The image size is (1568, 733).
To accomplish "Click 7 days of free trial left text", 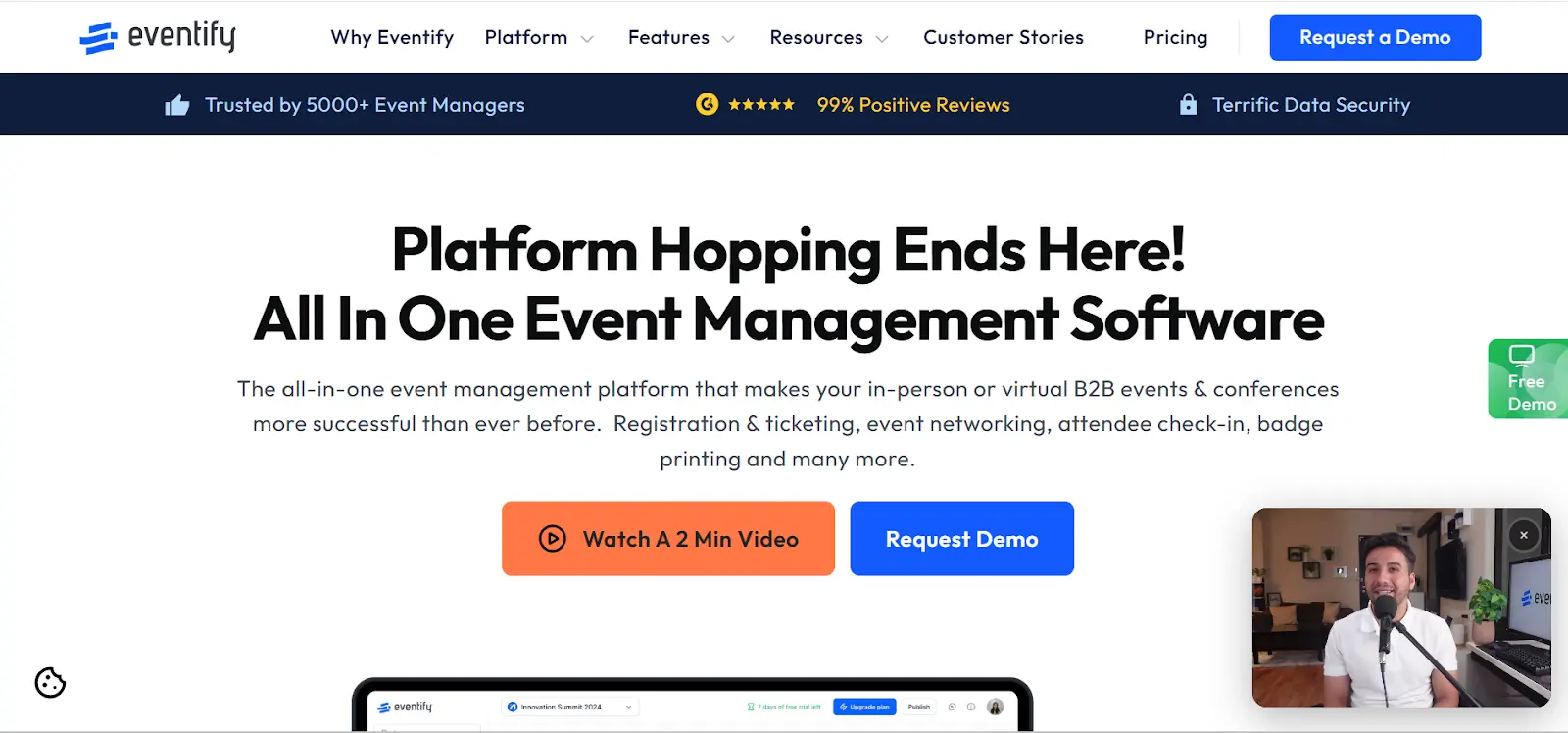I will pyautogui.click(x=789, y=707).
